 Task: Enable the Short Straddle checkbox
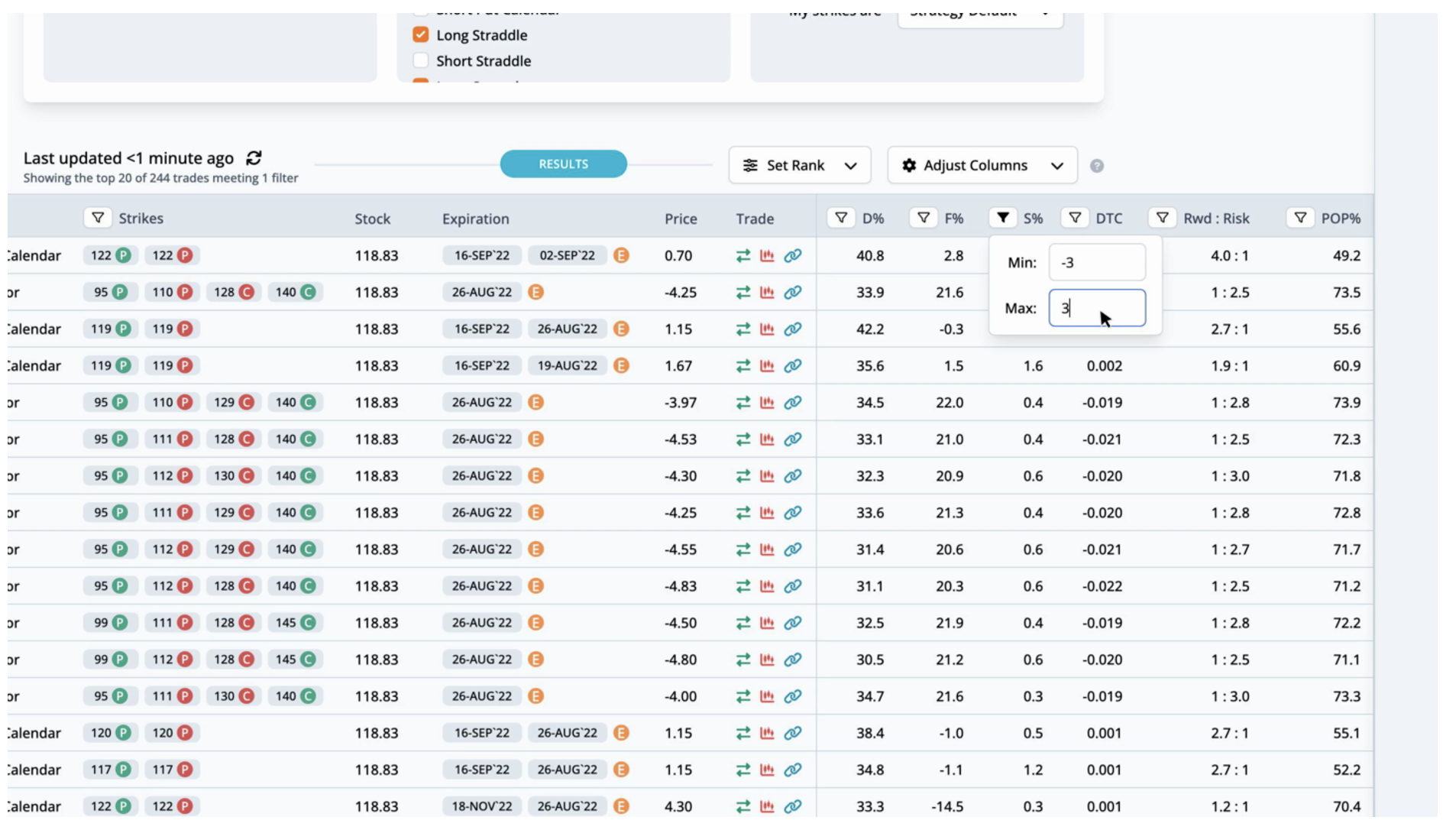pyautogui.click(x=420, y=61)
